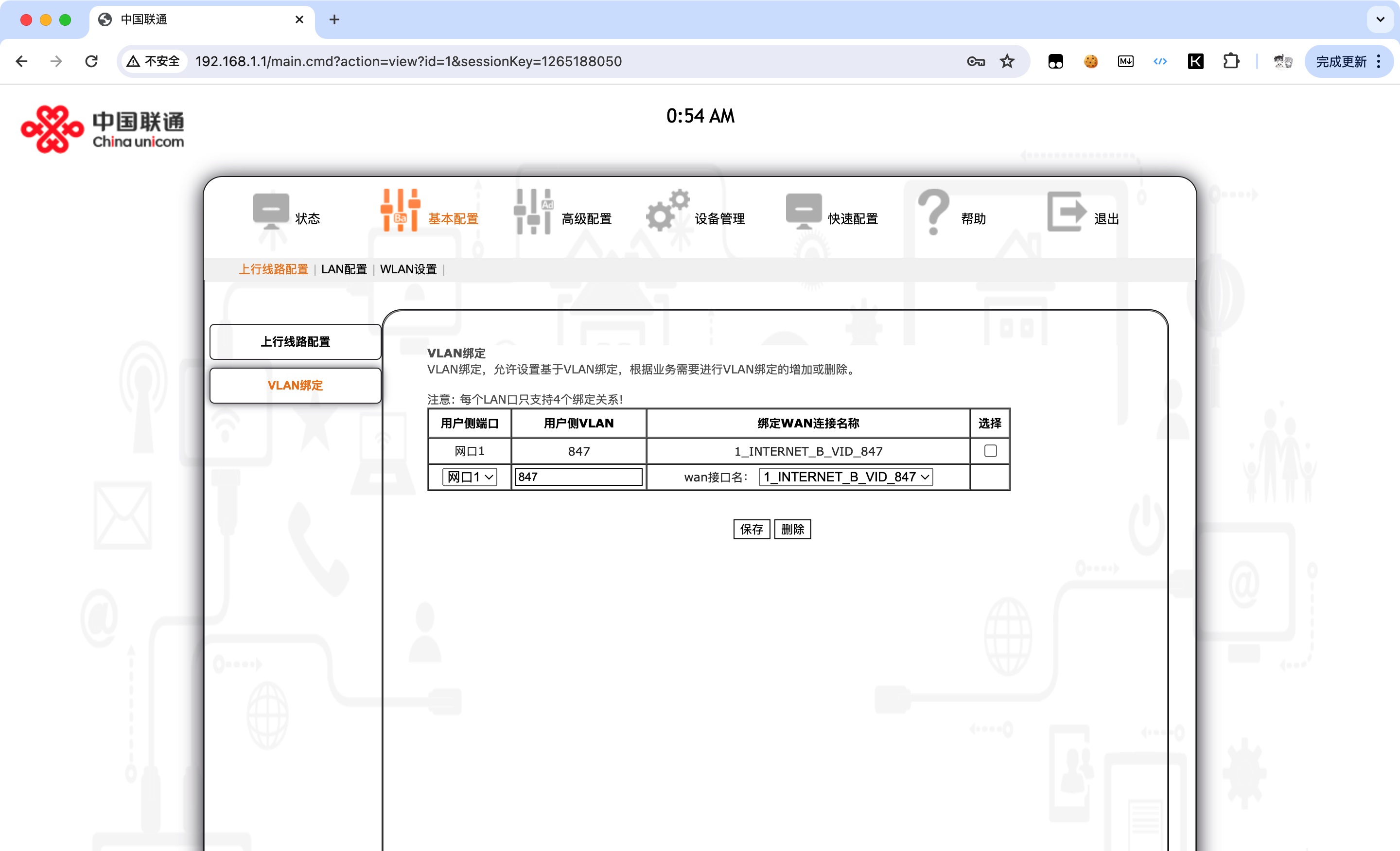1400x851 pixels.
Task: Open the tab search chevron dropdown
Action: click(1380, 19)
